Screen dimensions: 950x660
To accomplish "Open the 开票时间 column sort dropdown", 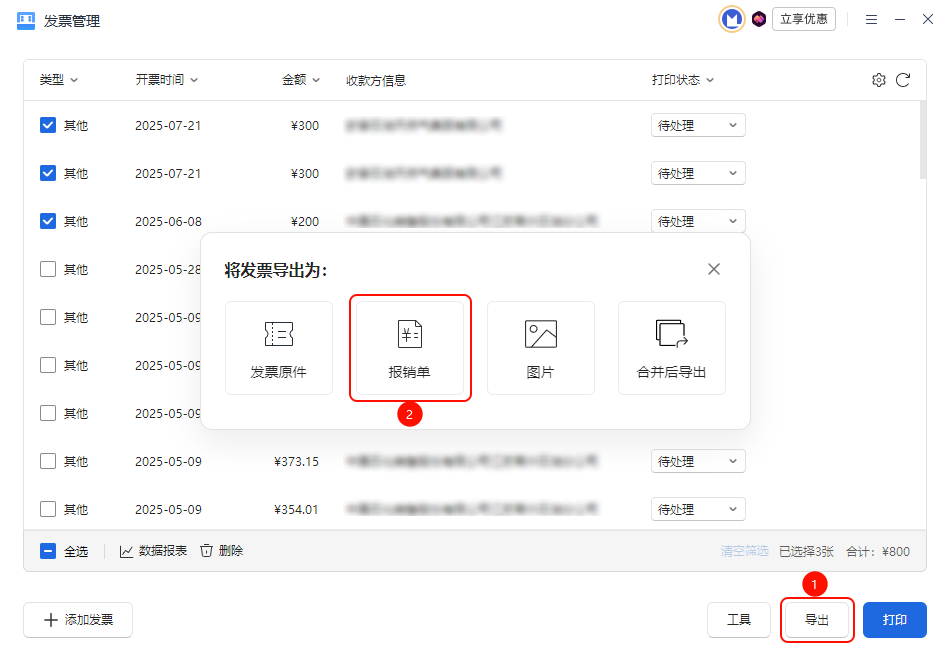I will click(166, 80).
